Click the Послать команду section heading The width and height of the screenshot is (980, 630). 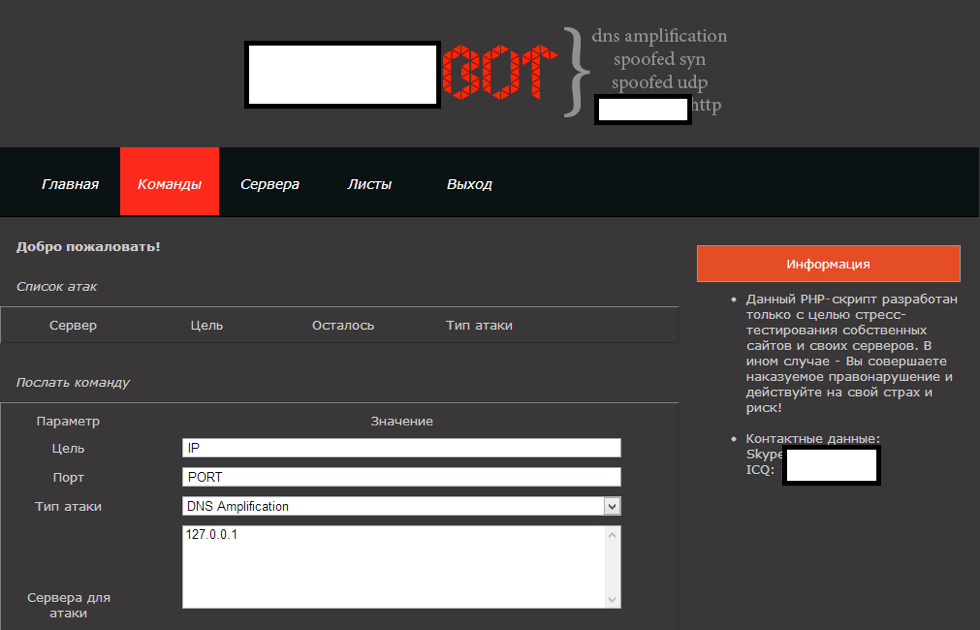73,382
